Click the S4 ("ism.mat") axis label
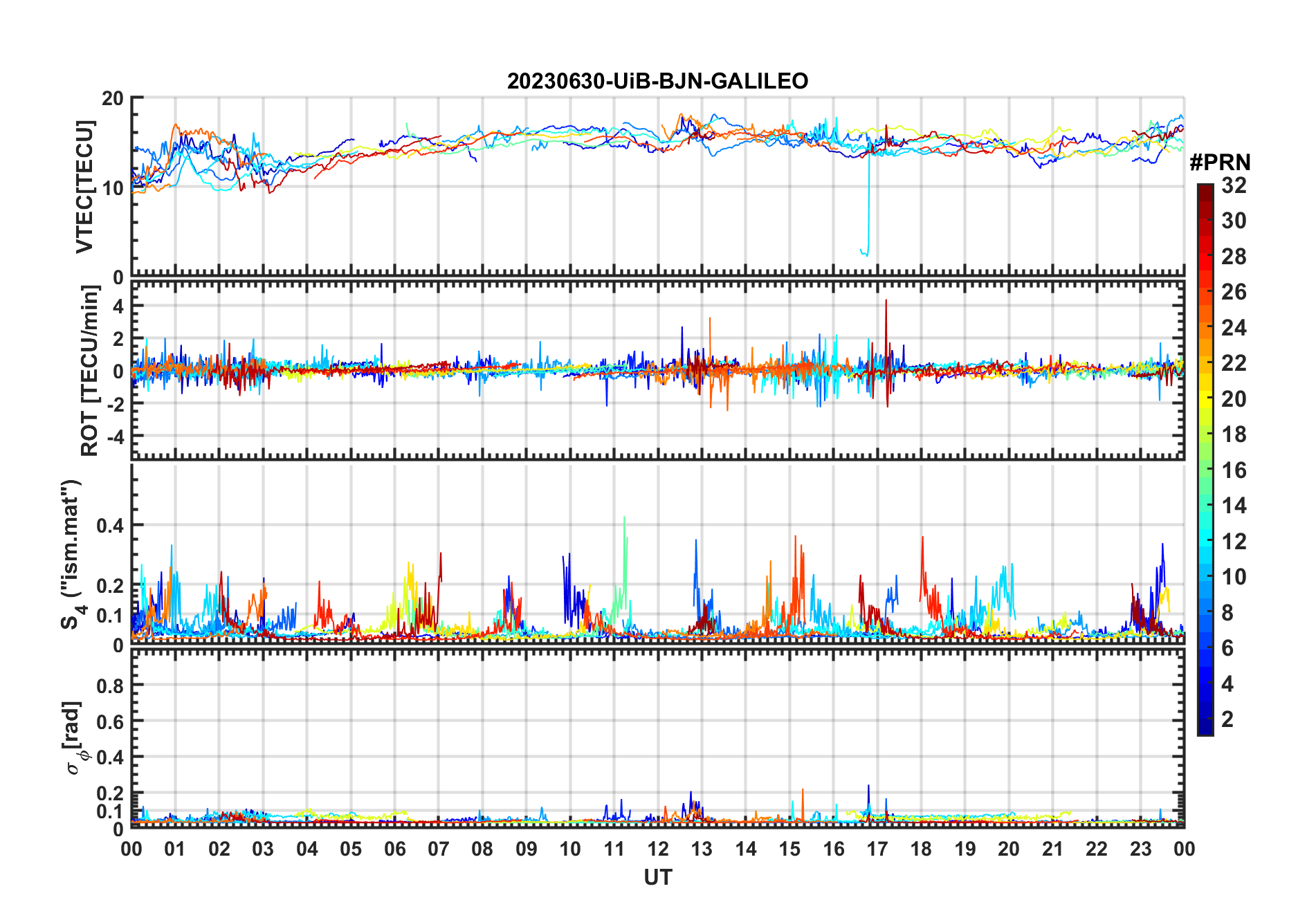 (x=72, y=554)
